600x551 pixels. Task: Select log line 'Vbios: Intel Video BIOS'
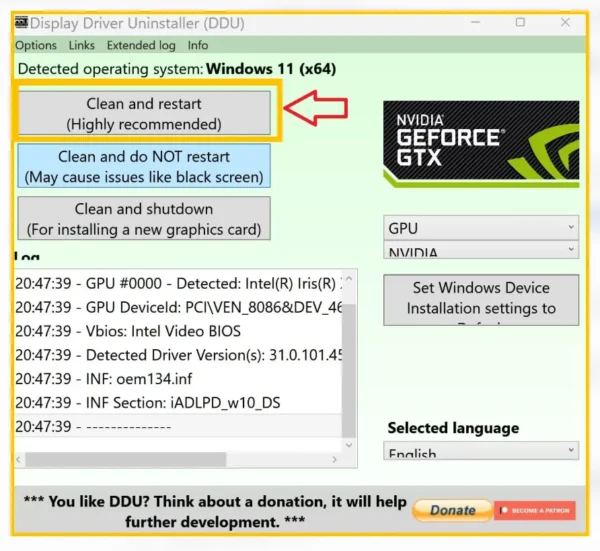[178, 331]
